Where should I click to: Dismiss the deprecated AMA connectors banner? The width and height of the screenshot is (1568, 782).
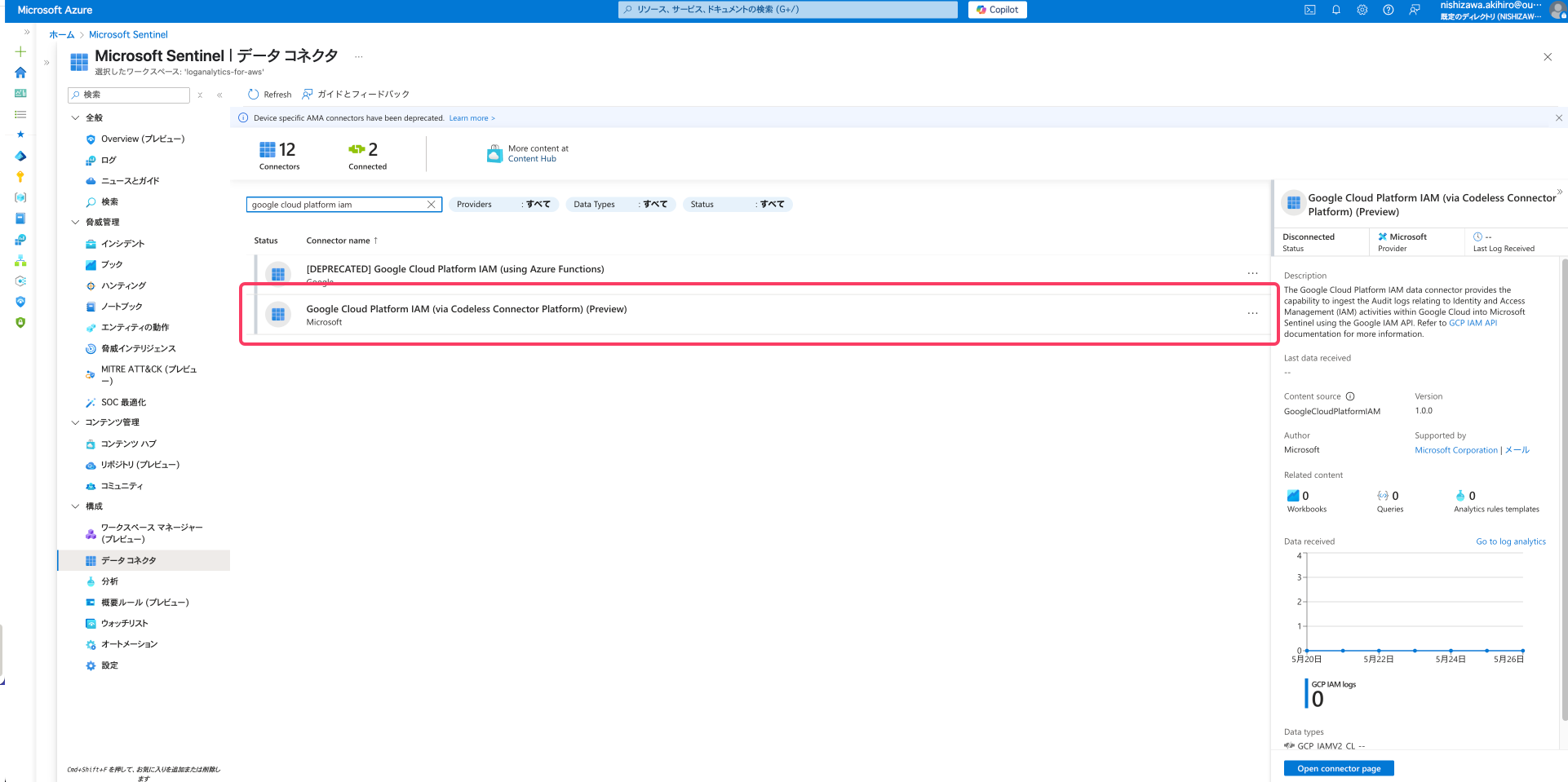pyautogui.click(x=1558, y=118)
